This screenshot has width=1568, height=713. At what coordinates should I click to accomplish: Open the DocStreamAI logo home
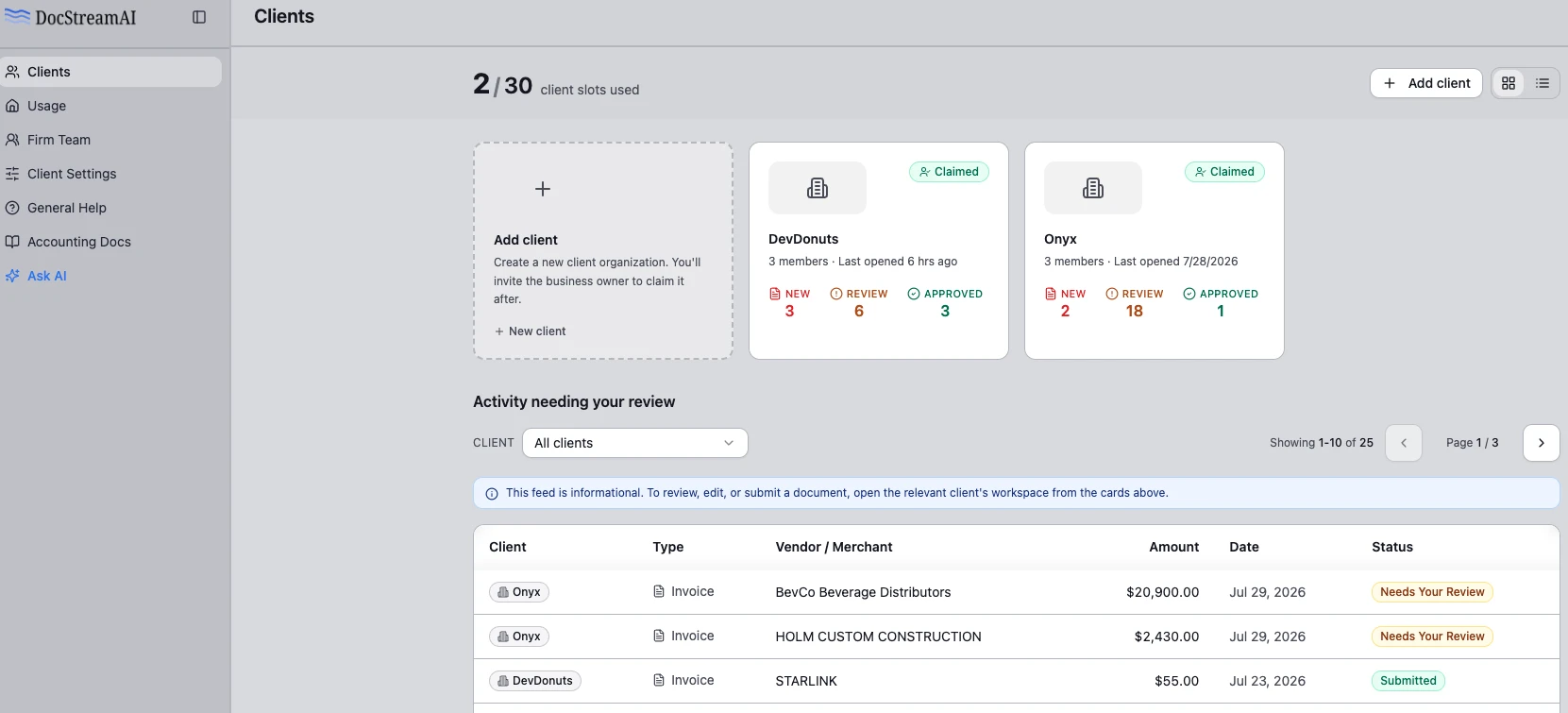(x=71, y=17)
